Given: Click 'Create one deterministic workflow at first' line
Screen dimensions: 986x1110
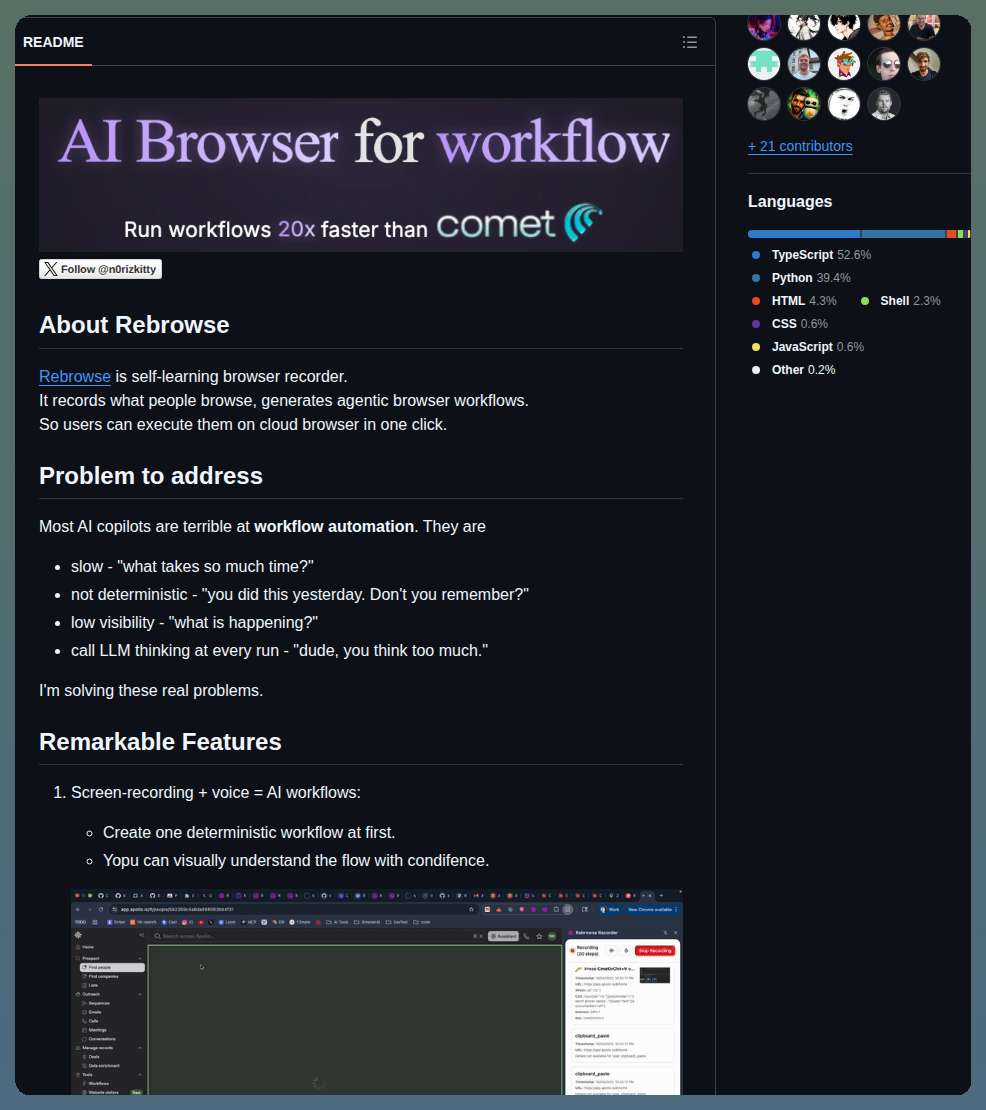Looking at the screenshot, I should tap(249, 832).
